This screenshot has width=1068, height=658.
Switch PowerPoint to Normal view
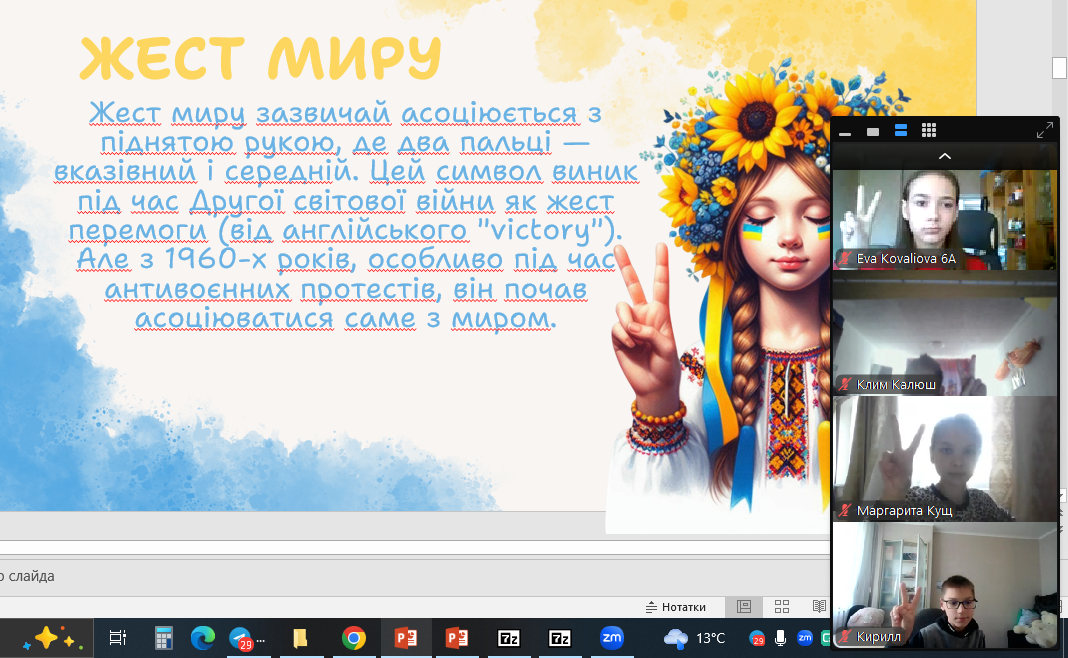[744, 607]
